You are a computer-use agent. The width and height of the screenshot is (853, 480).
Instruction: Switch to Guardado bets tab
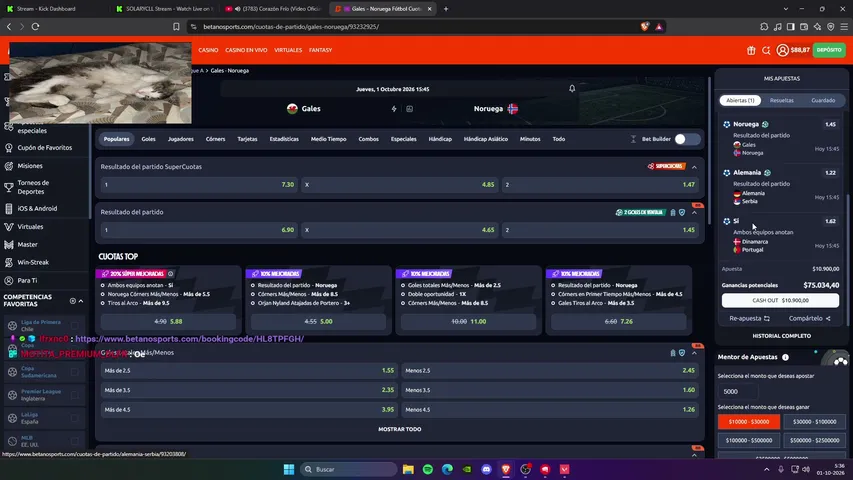click(x=823, y=101)
